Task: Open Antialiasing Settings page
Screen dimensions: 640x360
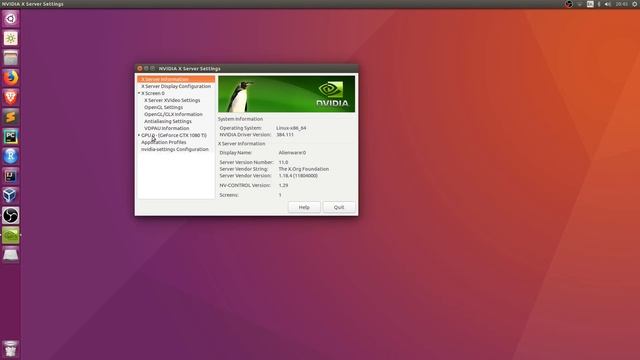Action: pos(168,121)
